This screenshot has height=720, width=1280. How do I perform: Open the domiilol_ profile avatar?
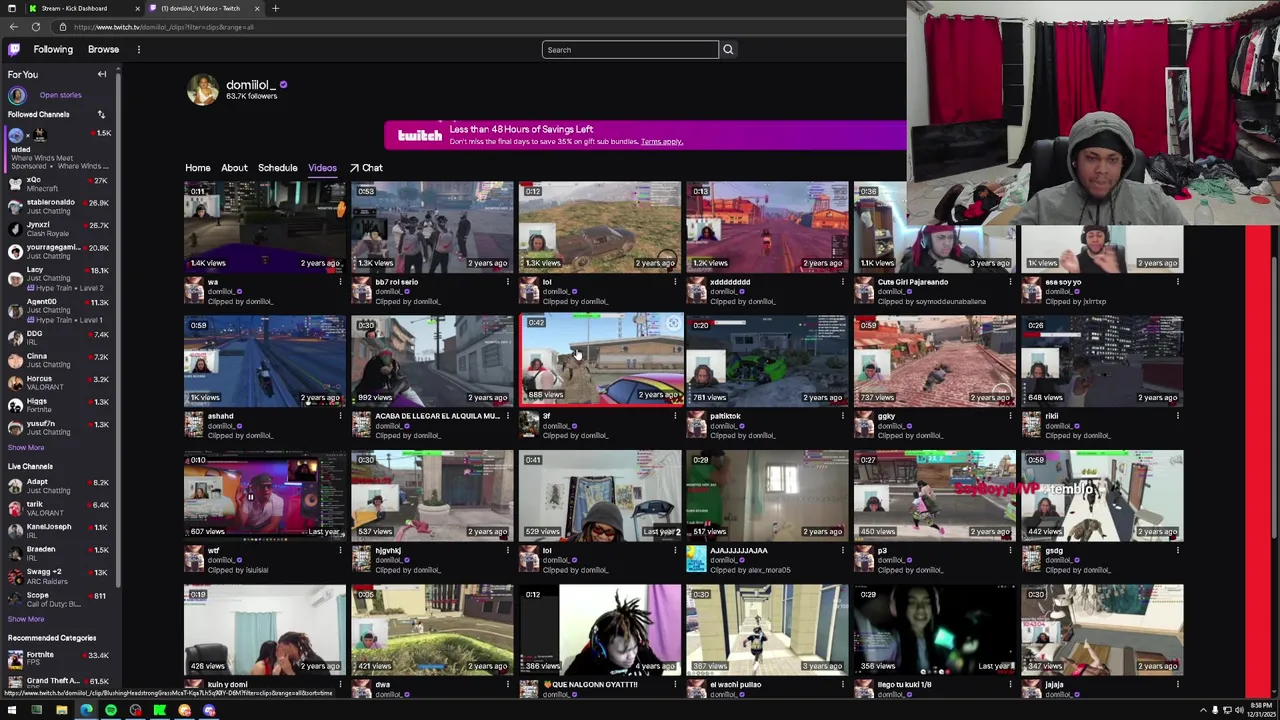(x=202, y=89)
